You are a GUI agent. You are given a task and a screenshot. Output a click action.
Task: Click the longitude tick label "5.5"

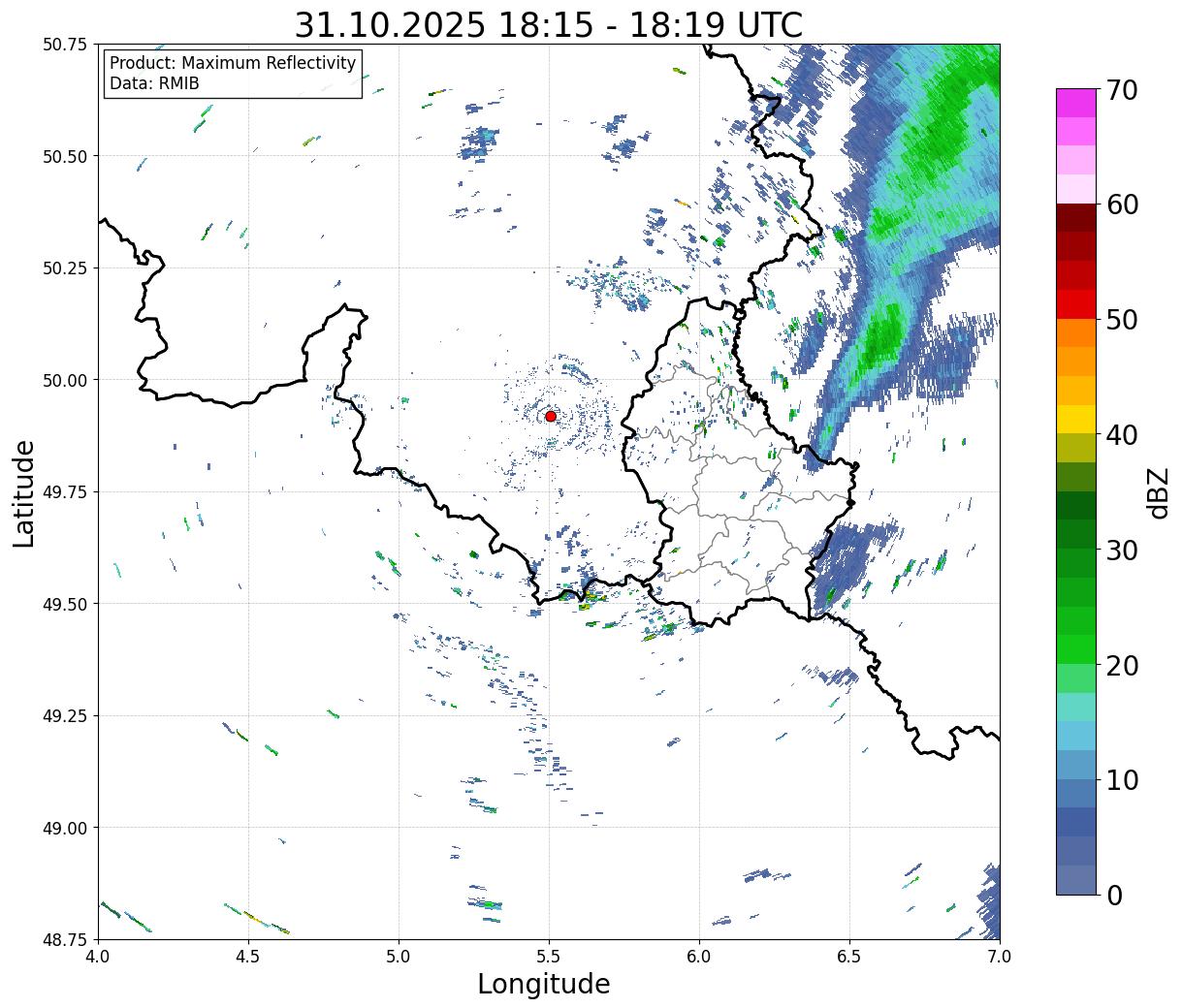pos(549,957)
